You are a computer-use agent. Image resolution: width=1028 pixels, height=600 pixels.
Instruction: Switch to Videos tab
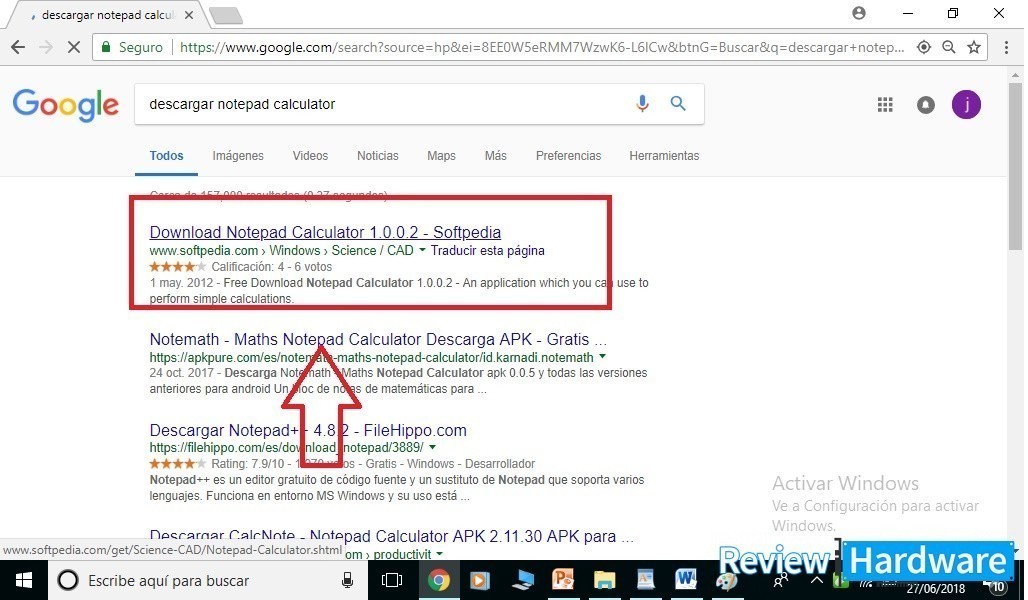[310, 155]
